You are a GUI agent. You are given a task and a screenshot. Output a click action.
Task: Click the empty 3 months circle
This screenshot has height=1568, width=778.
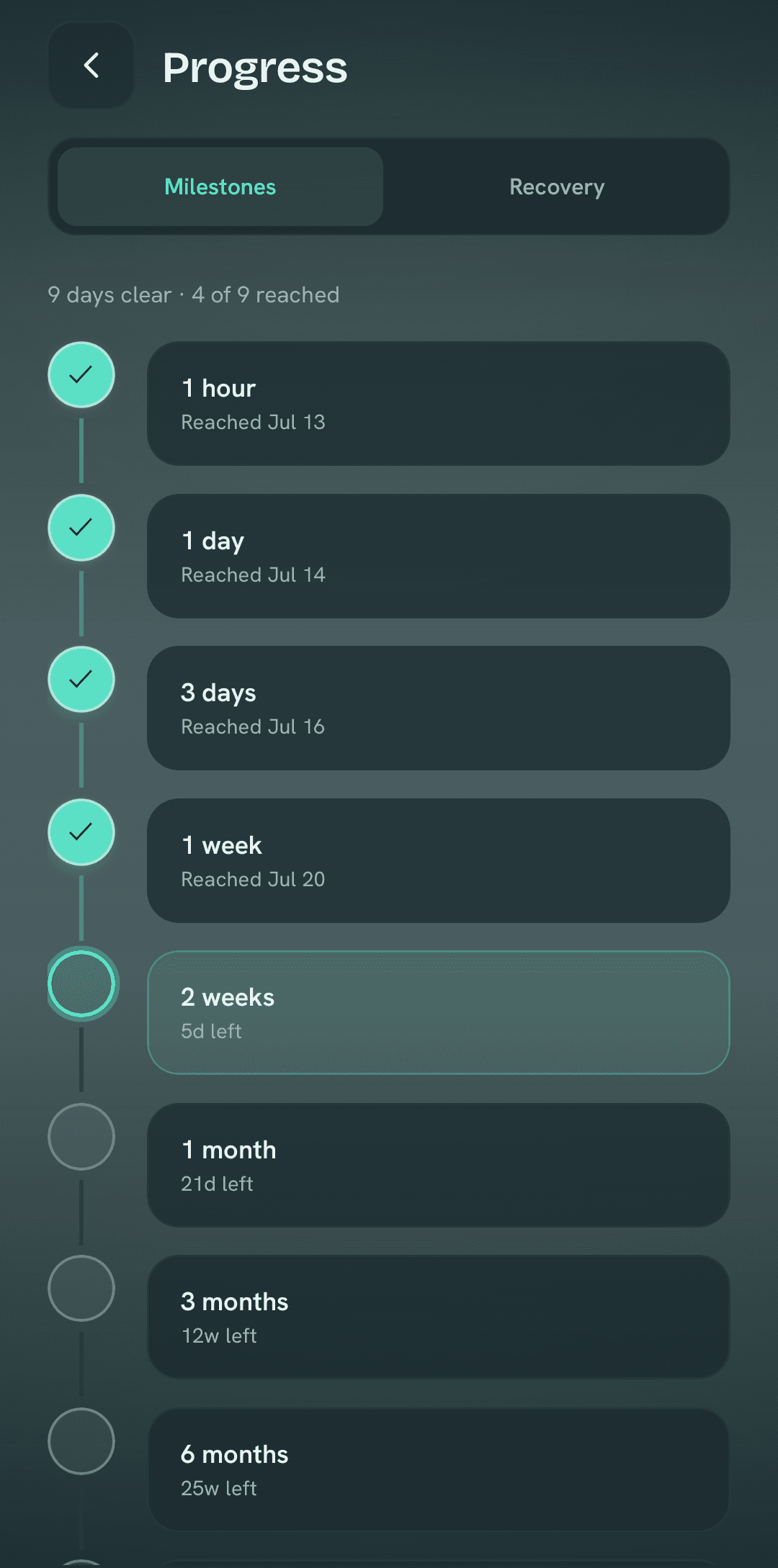pyautogui.click(x=81, y=1288)
